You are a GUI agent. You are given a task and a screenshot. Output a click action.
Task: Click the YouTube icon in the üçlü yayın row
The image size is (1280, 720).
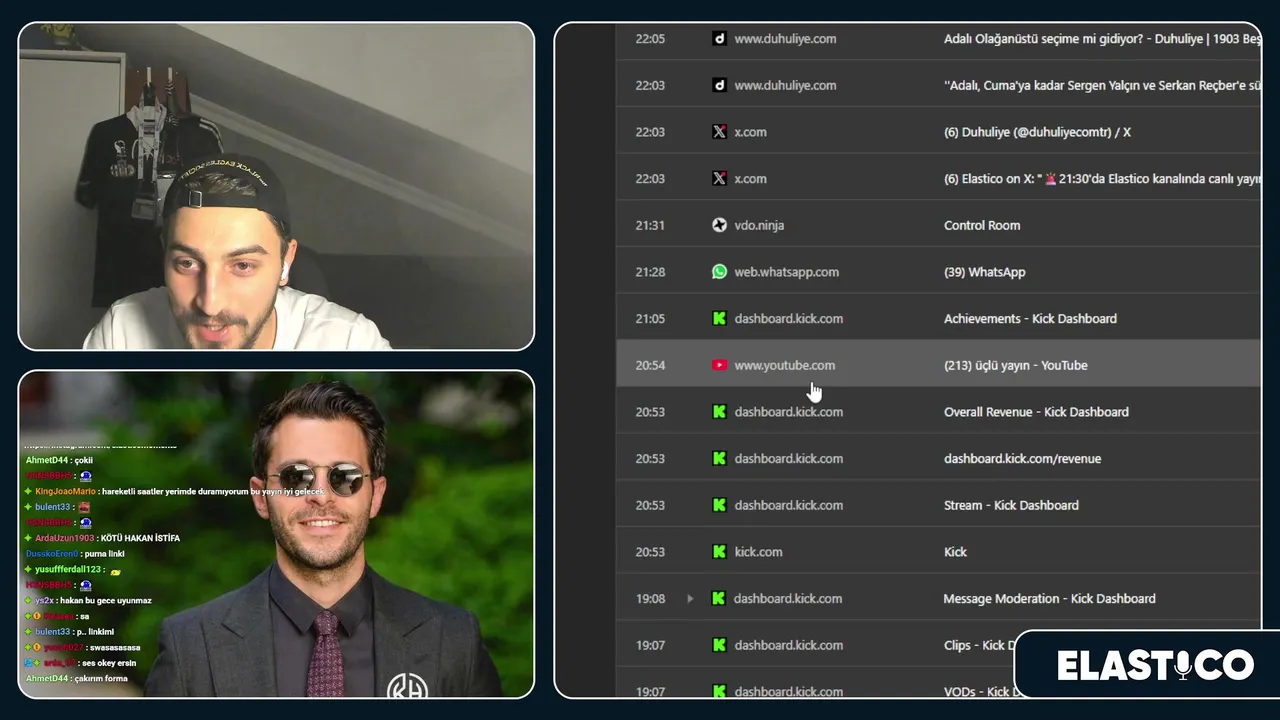719,365
